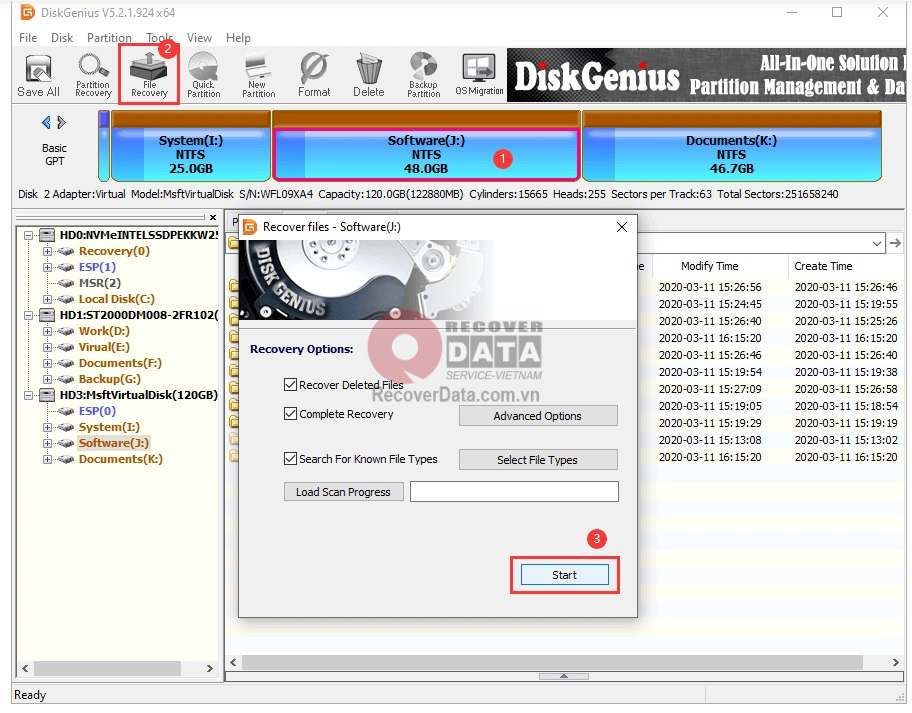
Task: Open the Tools menu
Action: pos(158,38)
